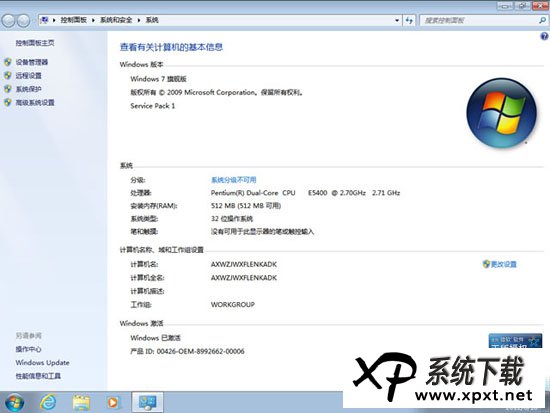This screenshot has height=413, width=550.
Task: Launch Internet Explorer from the taskbar
Action: pos(48,402)
